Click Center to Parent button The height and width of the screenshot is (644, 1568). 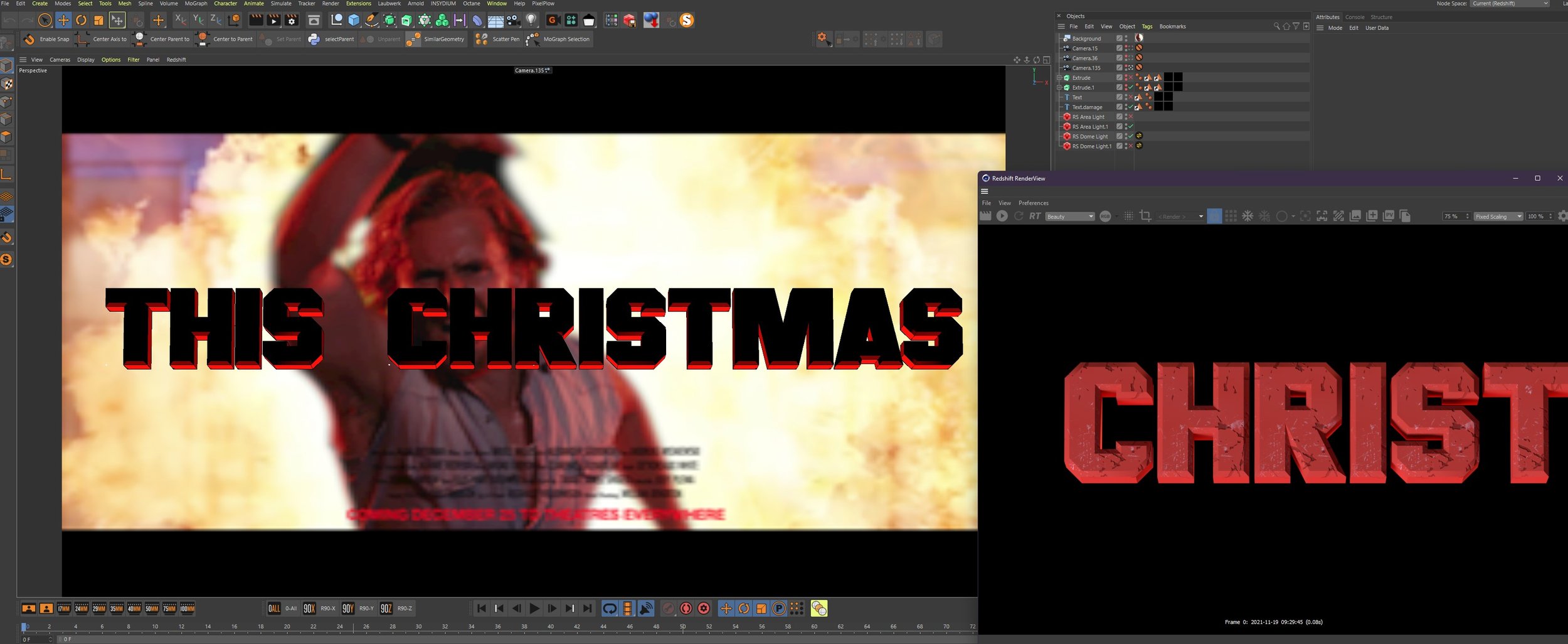point(225,39)
